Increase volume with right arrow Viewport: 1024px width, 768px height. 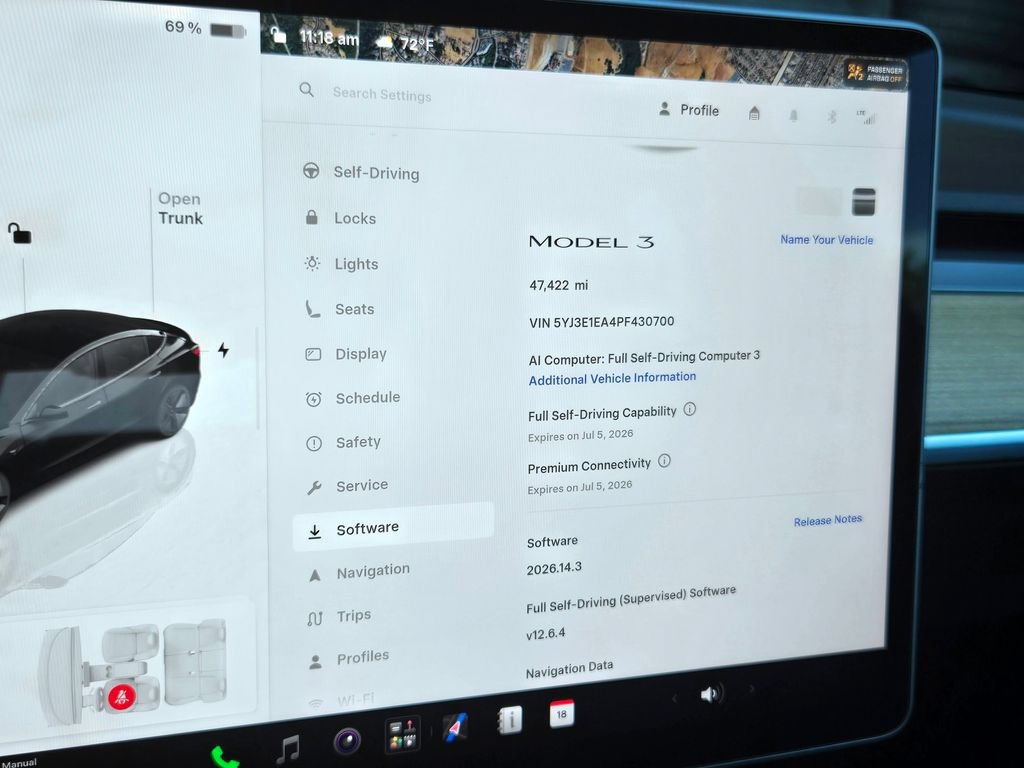point(752,688)
